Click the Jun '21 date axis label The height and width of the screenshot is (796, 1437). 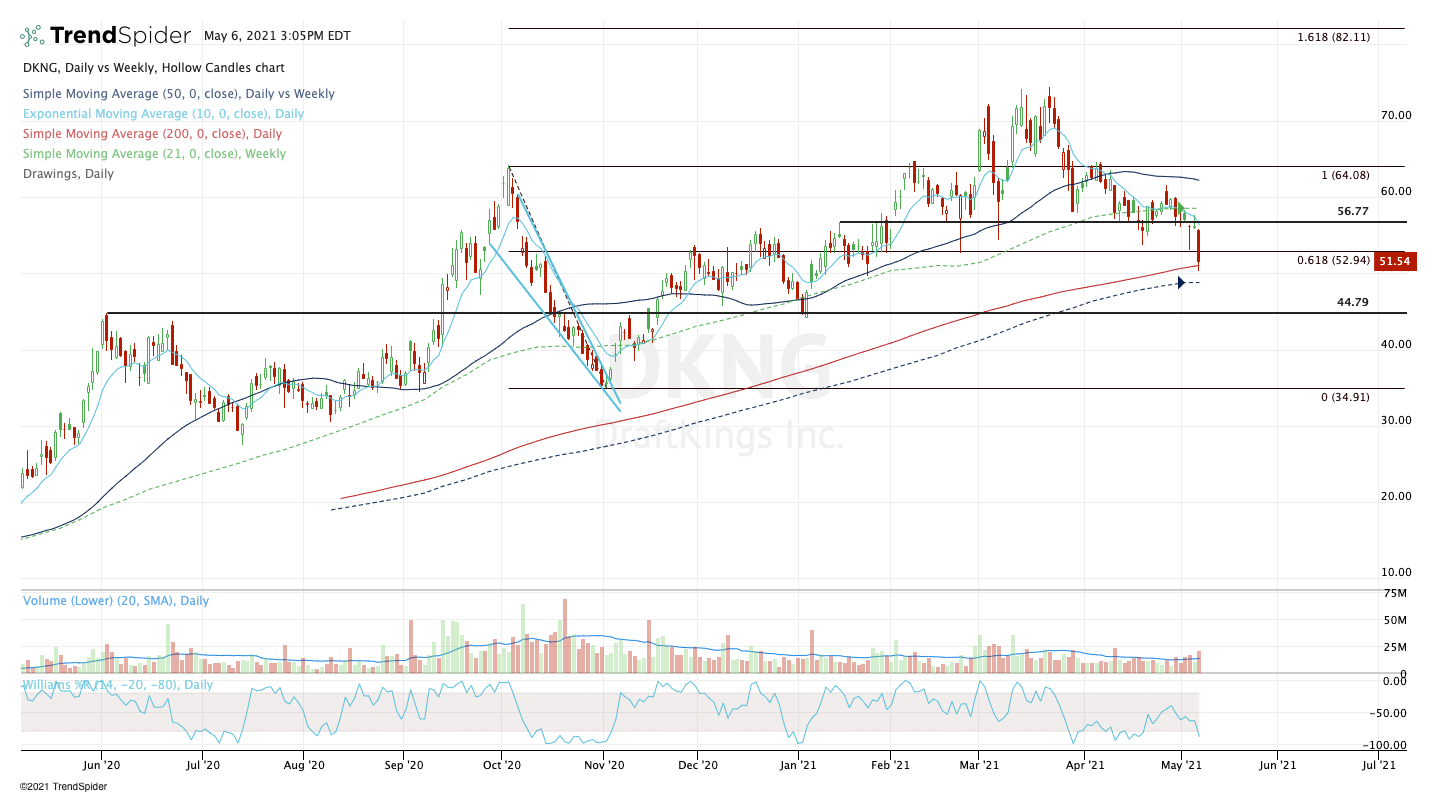pyautogui.click(x=1277, y=766)
